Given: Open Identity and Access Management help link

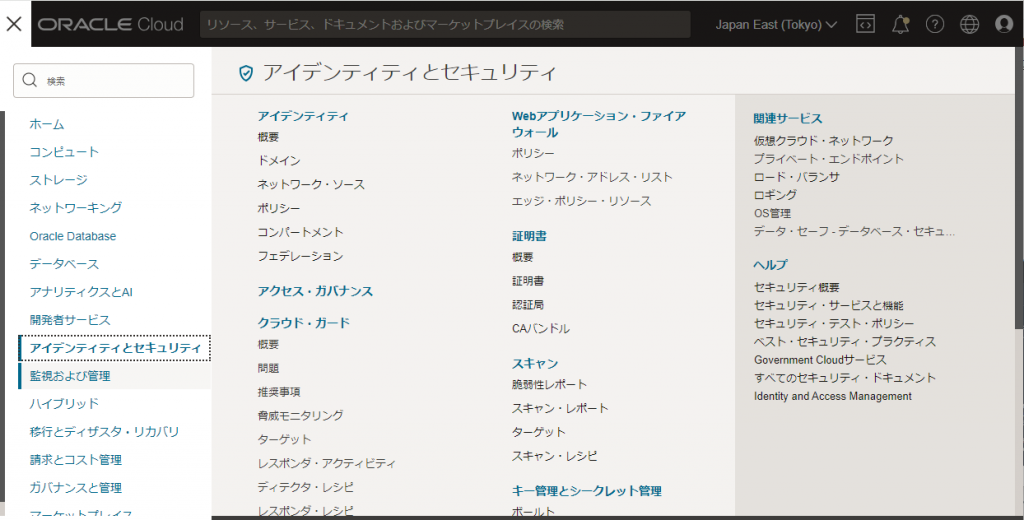Looking at the screenshot, I should (x=833, y=397).
